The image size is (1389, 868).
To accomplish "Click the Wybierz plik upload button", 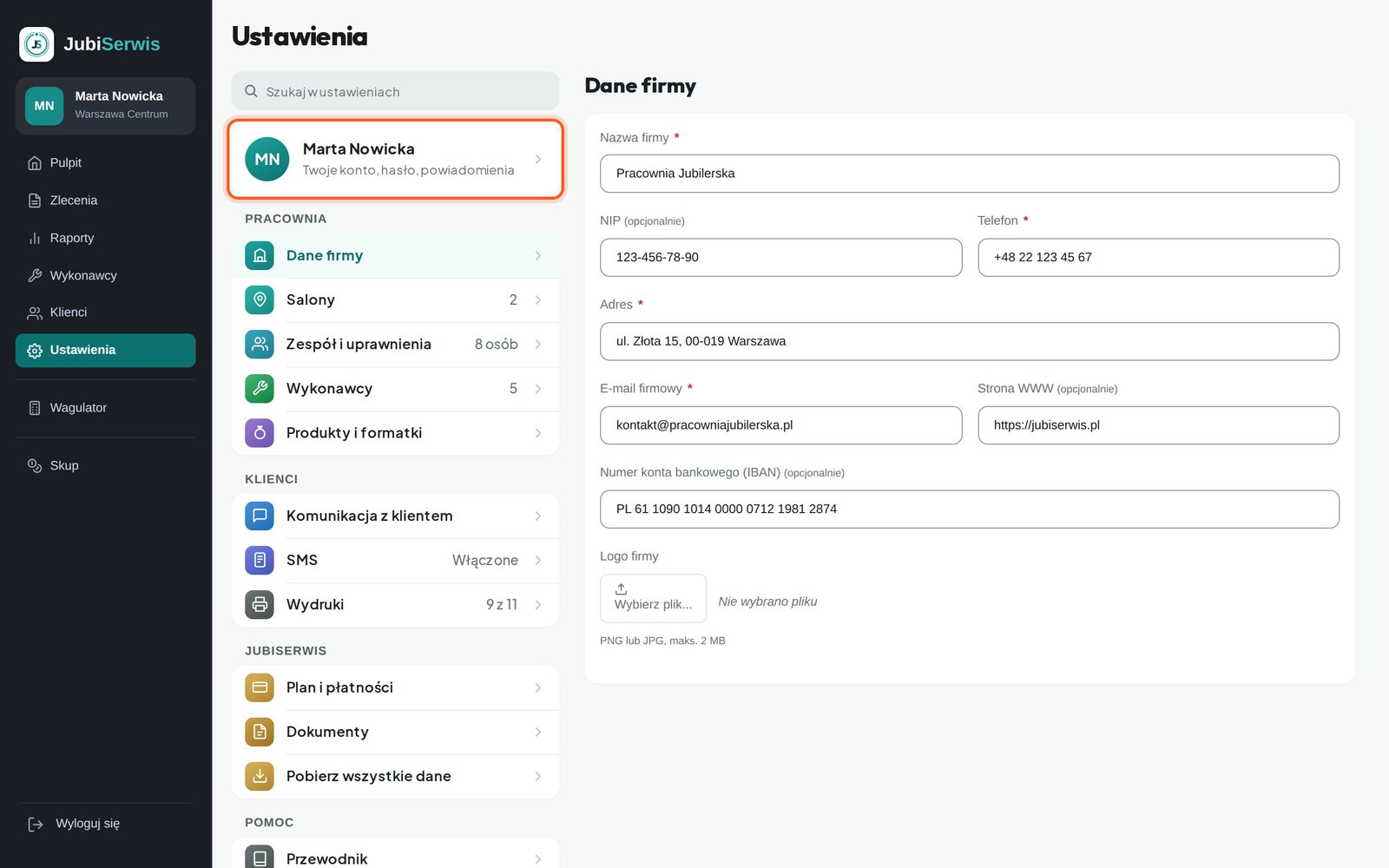I will (x=653, y=598).
